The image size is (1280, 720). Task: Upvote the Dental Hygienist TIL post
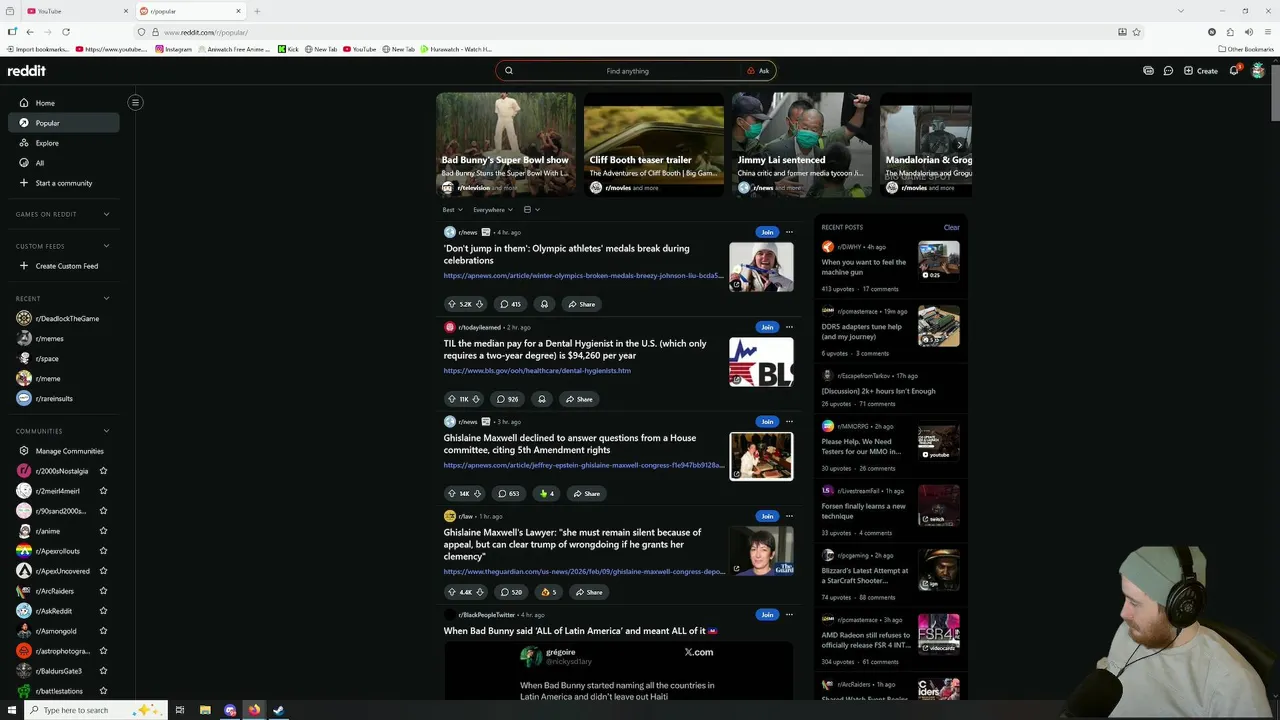452,399
